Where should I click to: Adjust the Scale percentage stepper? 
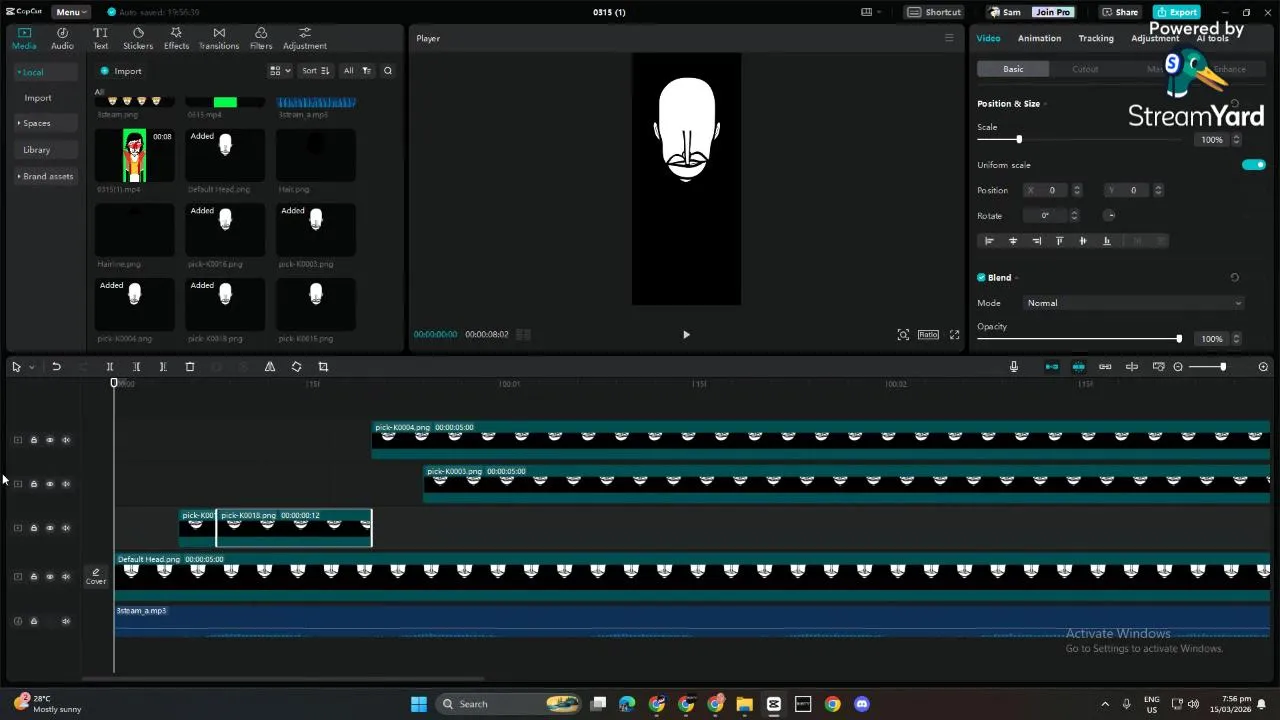(x=1236, y=140)
